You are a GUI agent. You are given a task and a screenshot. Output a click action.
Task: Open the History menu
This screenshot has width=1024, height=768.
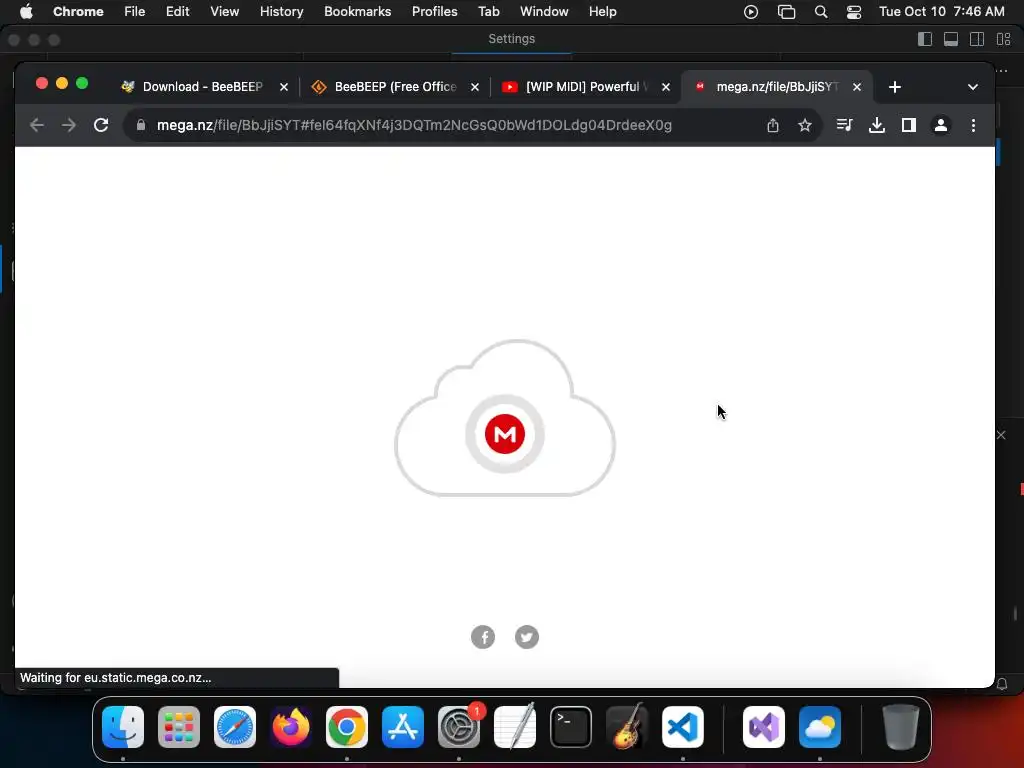coord(281,12)
